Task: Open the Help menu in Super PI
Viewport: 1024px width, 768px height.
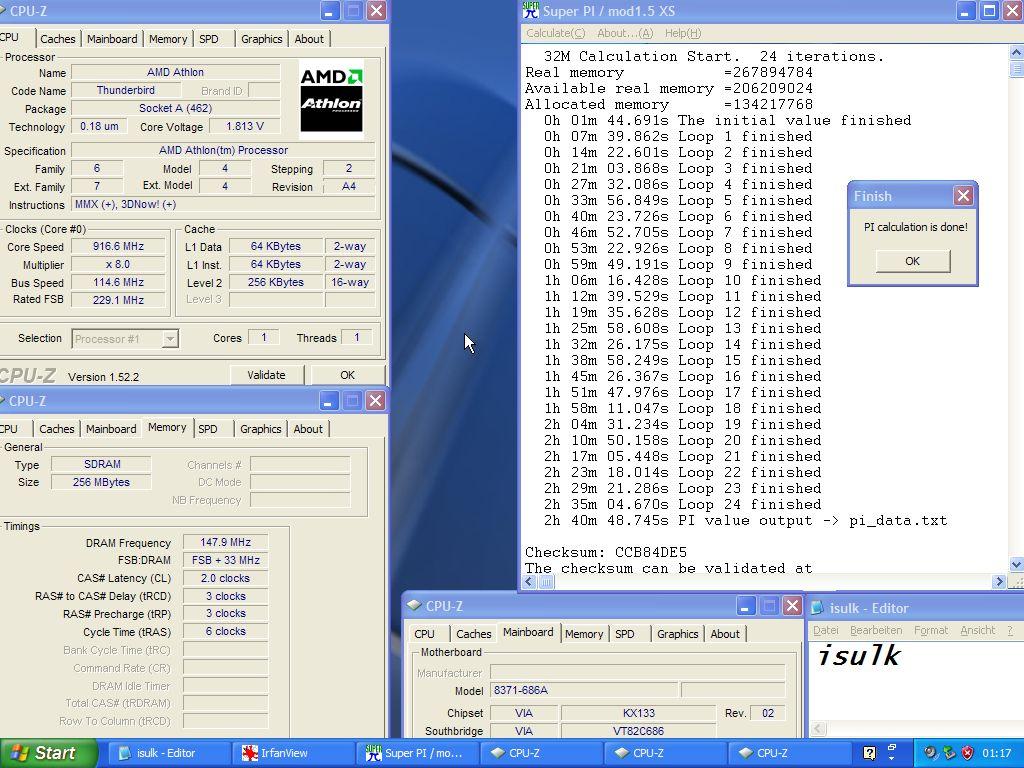Action: point(683,33)
